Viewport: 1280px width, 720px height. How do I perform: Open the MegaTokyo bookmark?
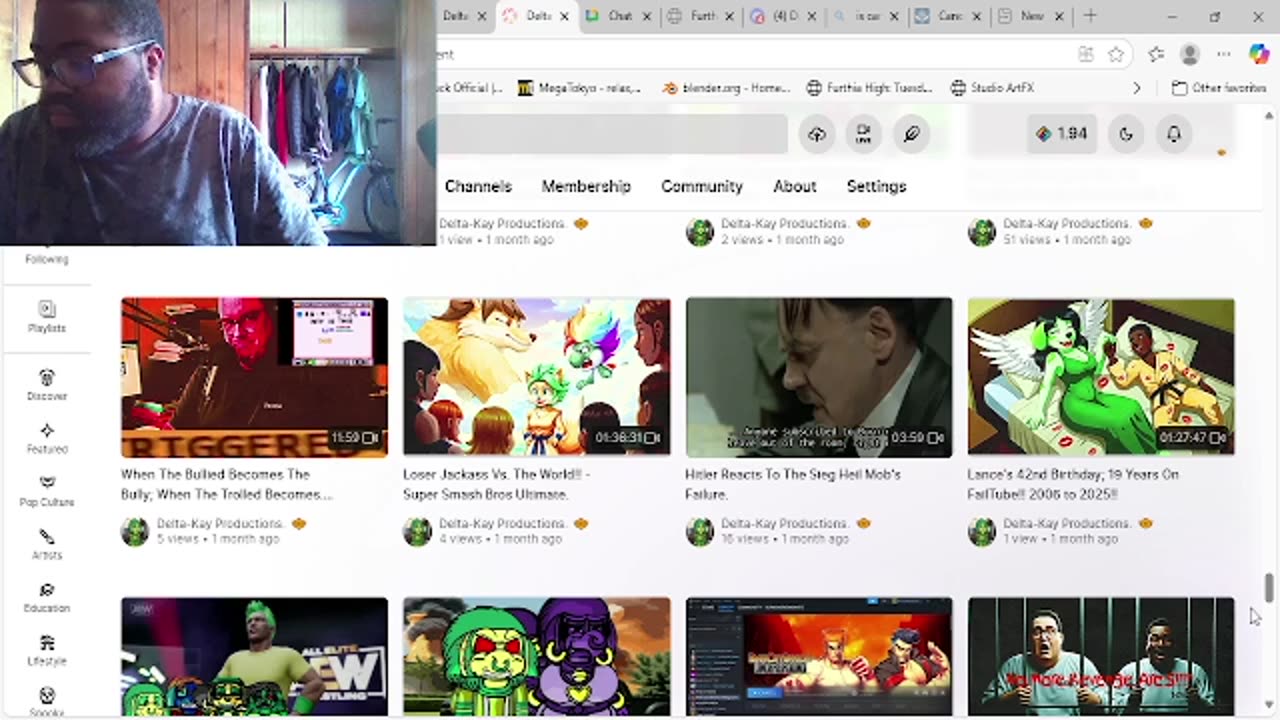[x=580, y=88]
